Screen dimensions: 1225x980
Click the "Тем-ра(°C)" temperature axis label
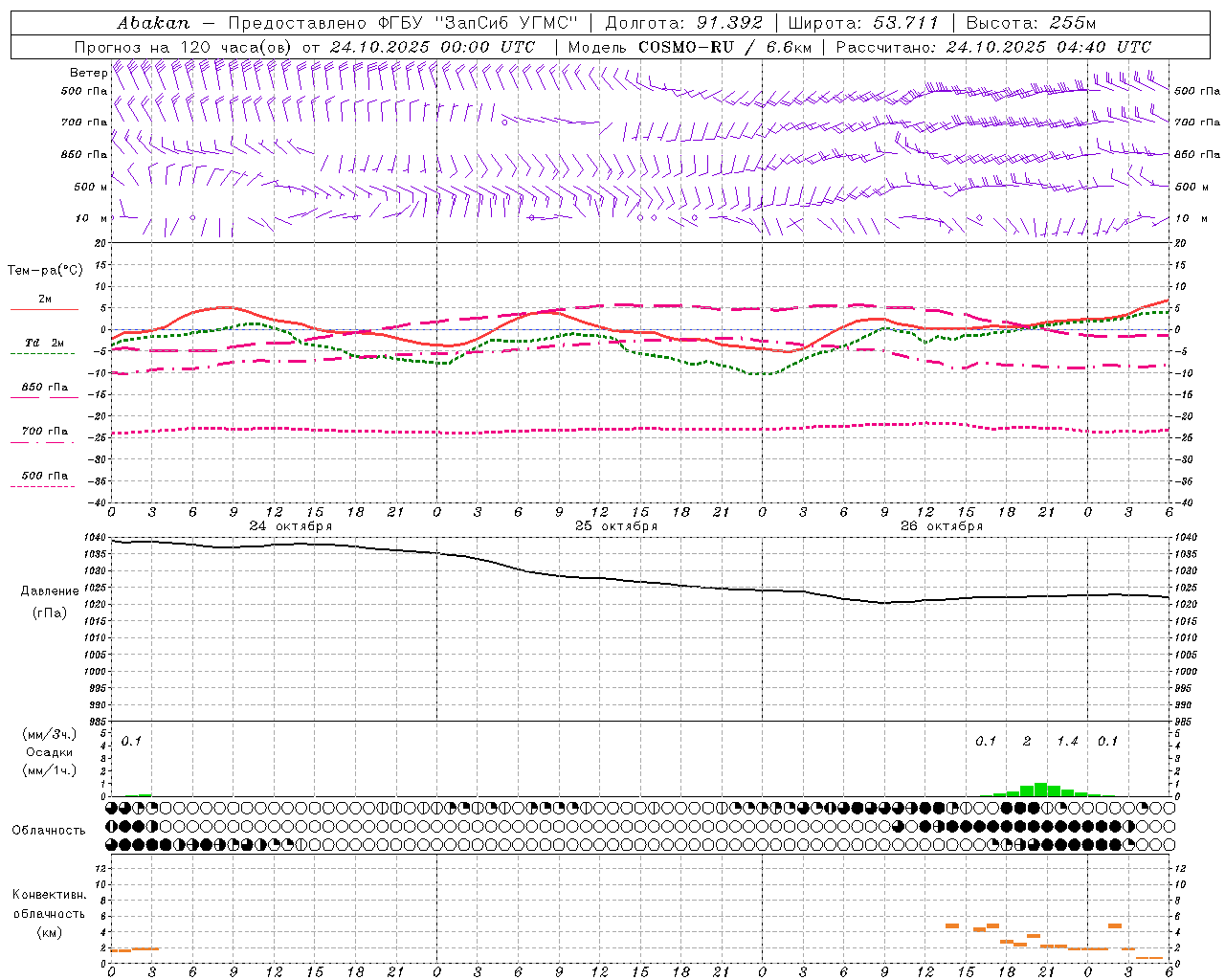coord(45,271)
